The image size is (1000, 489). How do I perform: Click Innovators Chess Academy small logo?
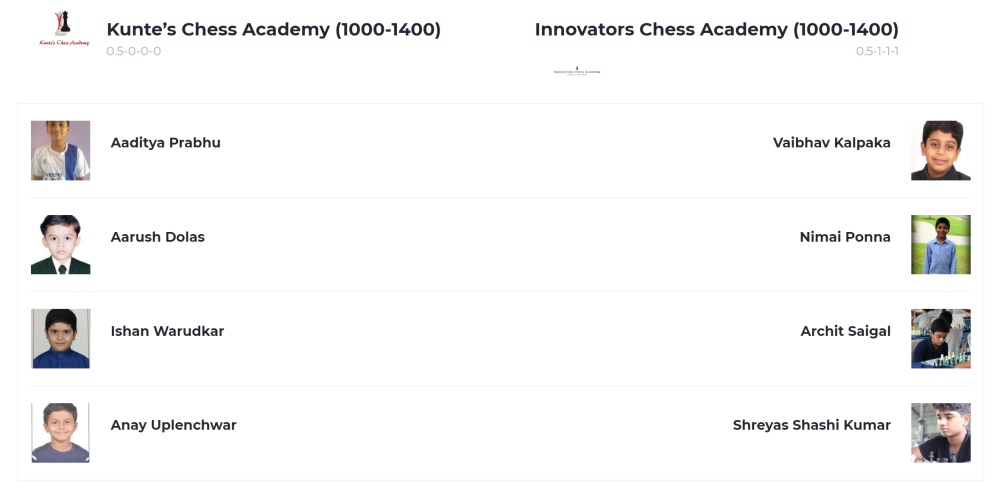(577, 71)
